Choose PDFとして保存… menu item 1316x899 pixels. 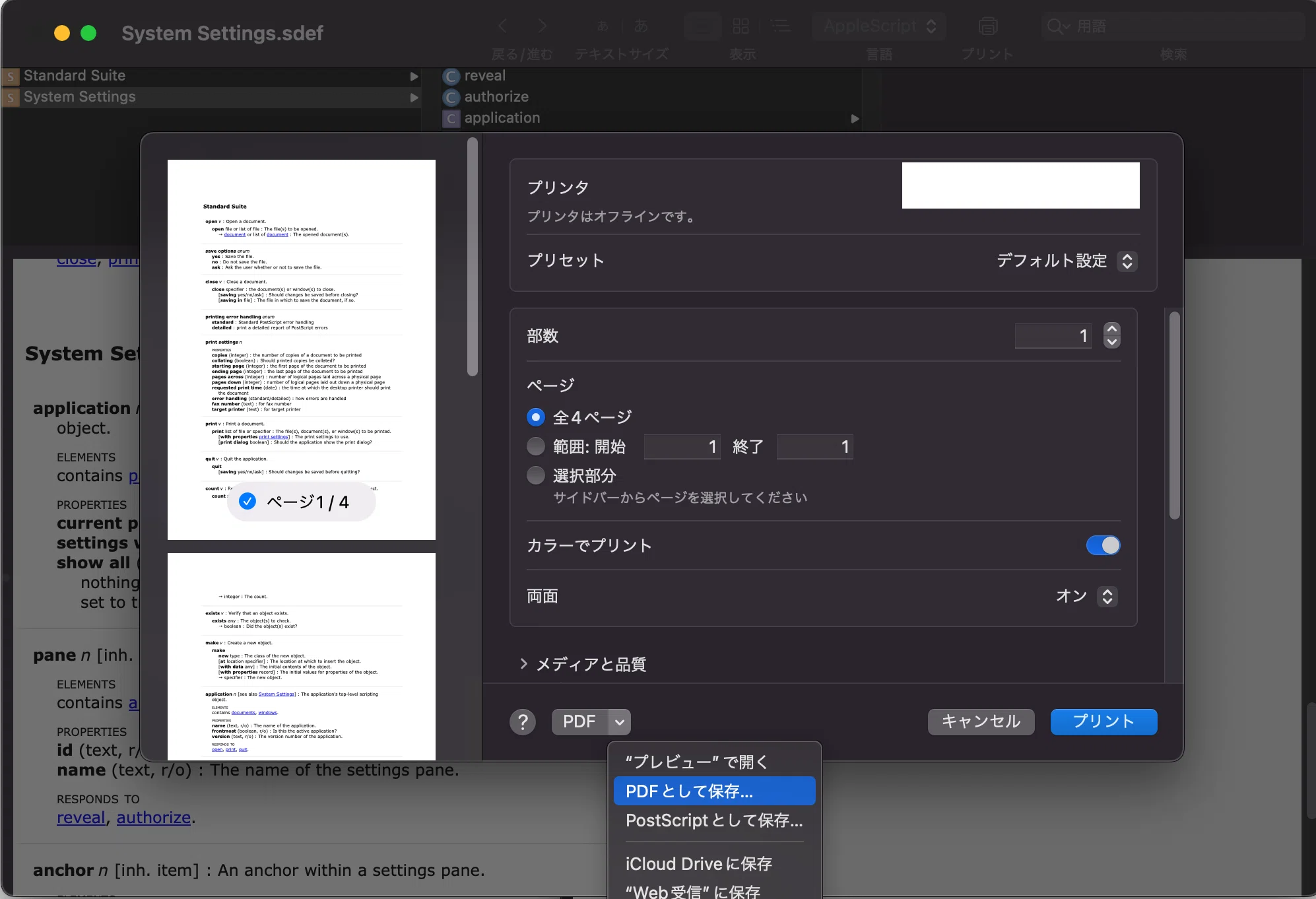(x=714, y=791)
